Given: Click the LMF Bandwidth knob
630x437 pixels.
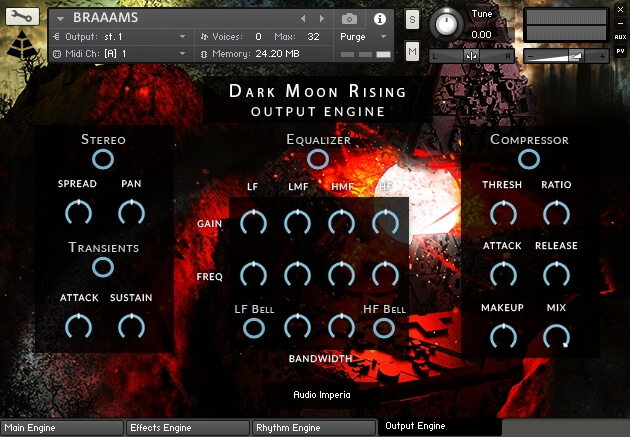Looking at the screenshot, I should 297,327.
